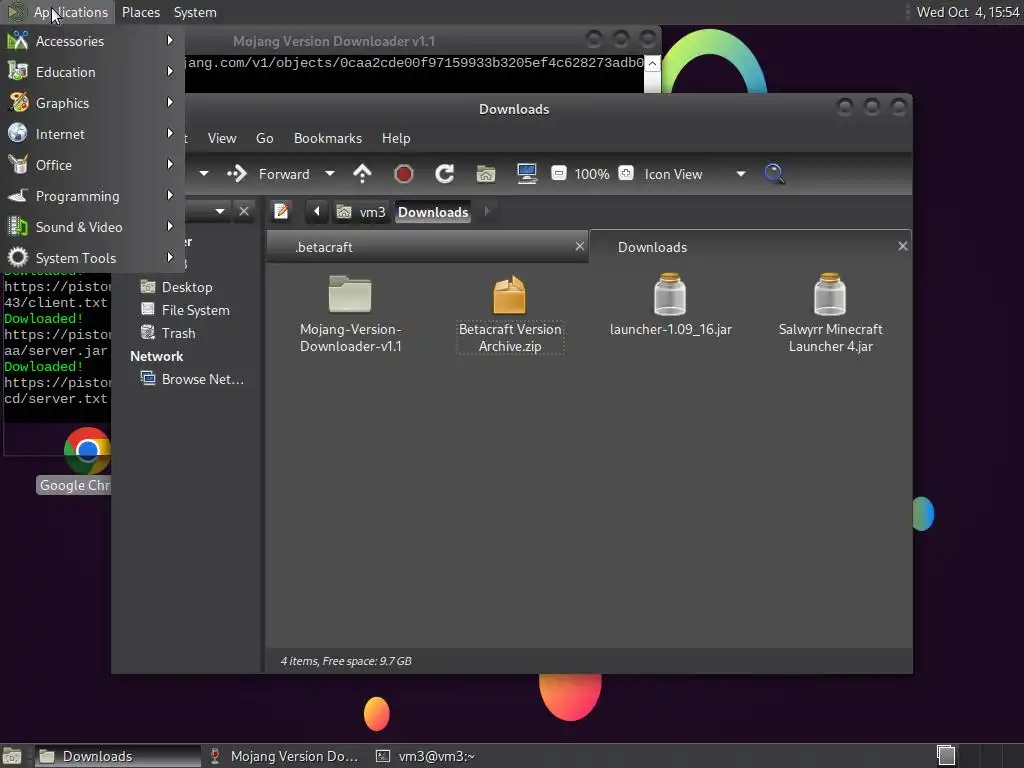The image size is (1024, 768).
Task: Click the Show Desktop icon in bottom panel
Action: click(x=12, y=756)
